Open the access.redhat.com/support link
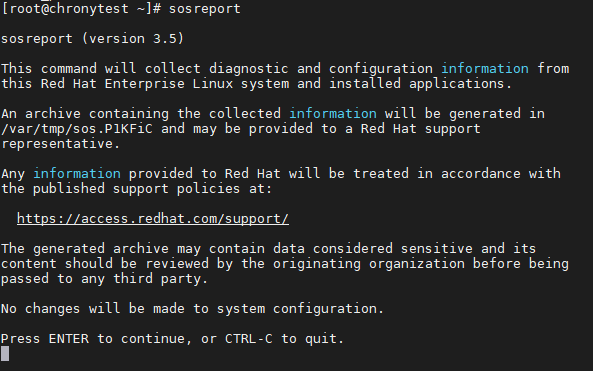The image size is (593, 371). 153,219
